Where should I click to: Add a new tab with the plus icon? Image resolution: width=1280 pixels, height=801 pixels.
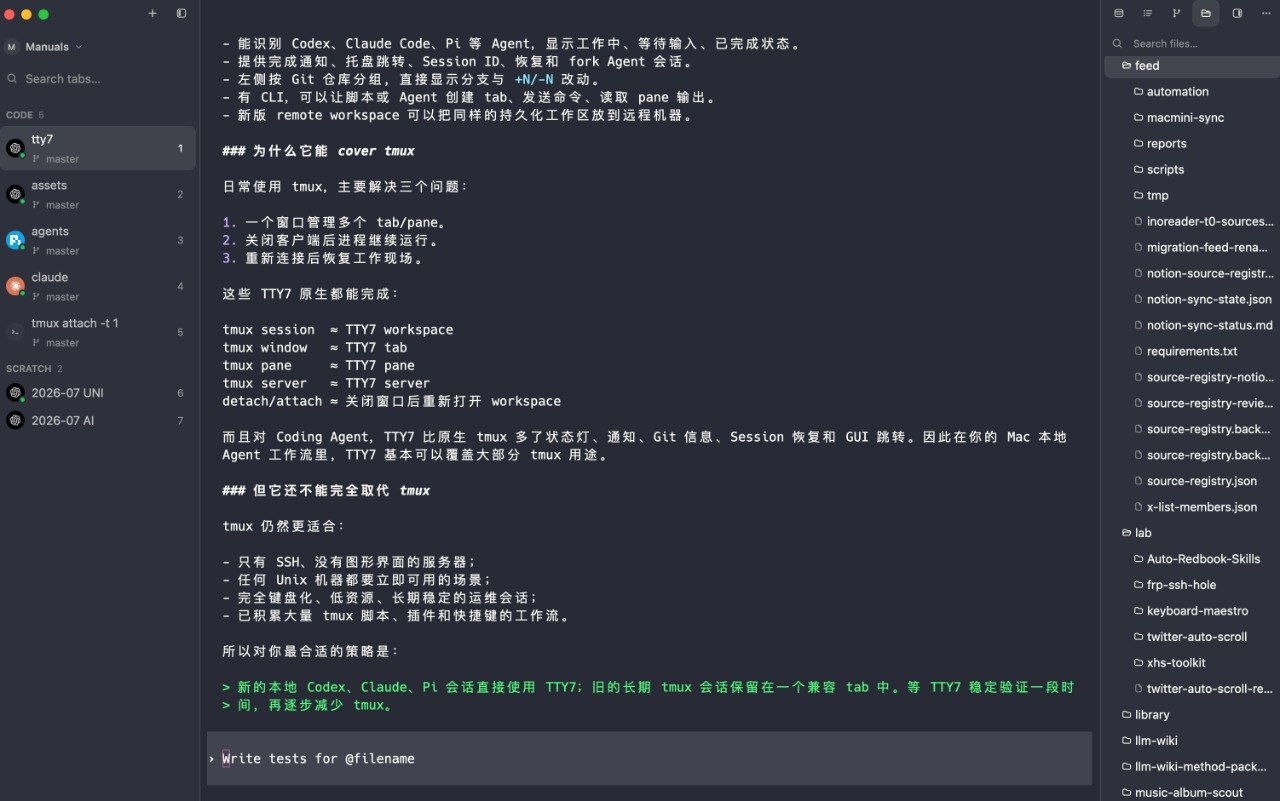pos(152,14)
